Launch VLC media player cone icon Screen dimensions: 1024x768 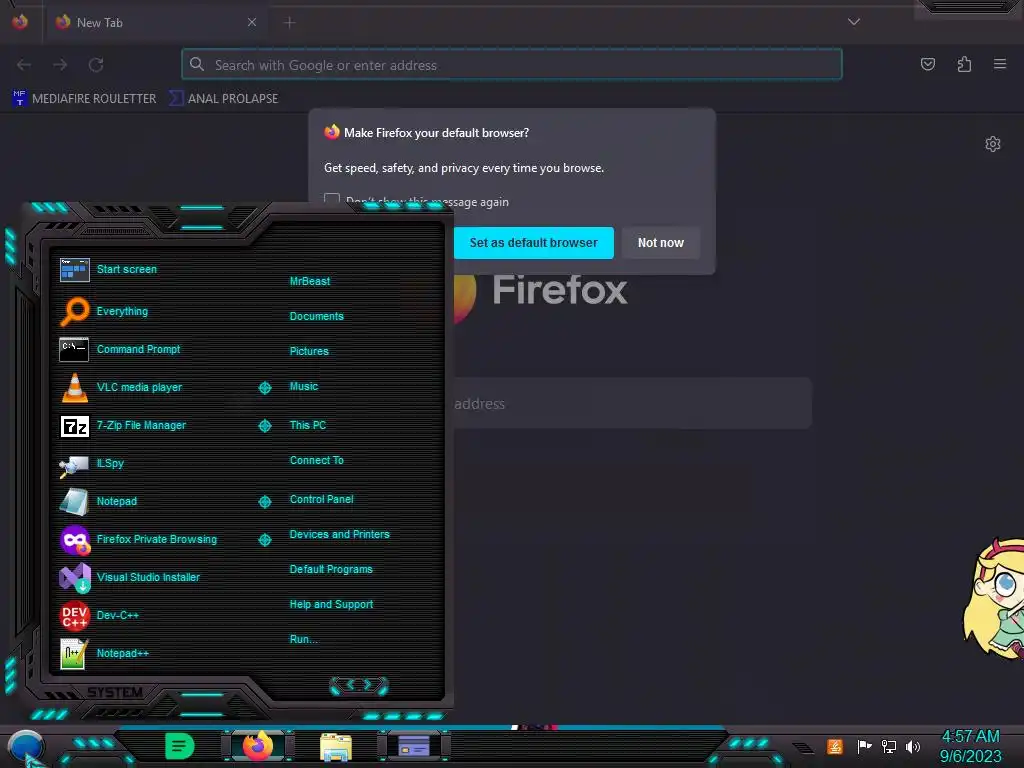74,387
